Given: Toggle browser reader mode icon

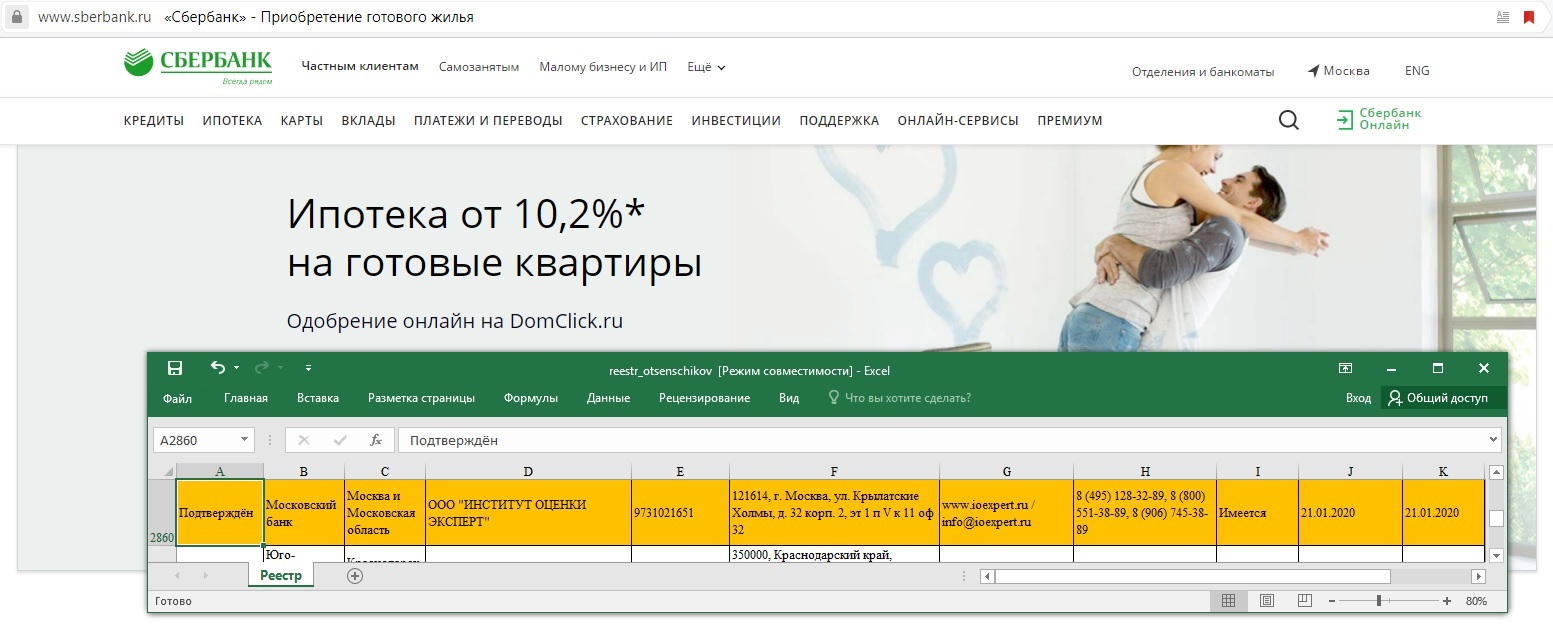Looking at the screenshot, I should click(x=1503, y=17).
